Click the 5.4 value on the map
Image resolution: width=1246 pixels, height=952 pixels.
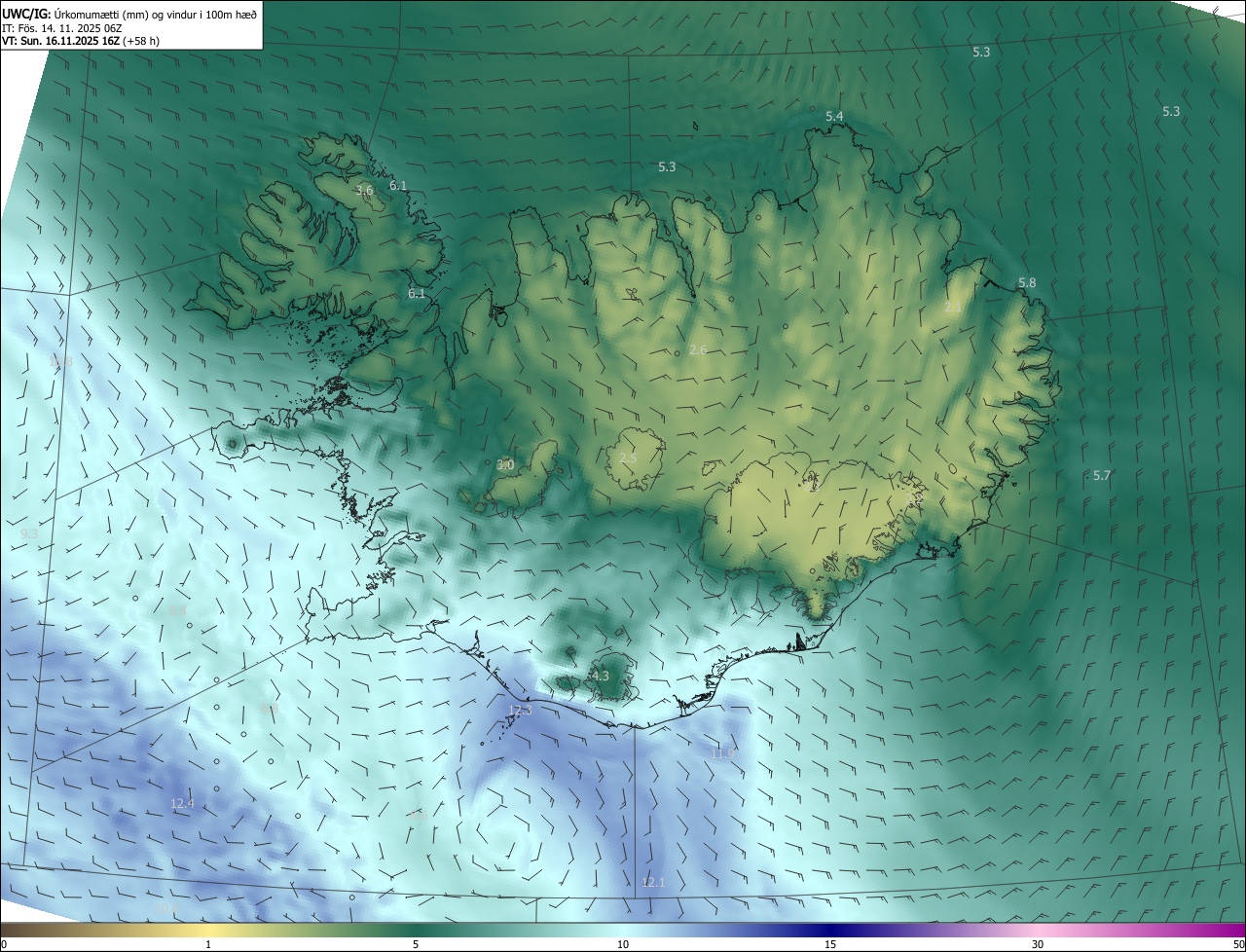pos(834,117)
